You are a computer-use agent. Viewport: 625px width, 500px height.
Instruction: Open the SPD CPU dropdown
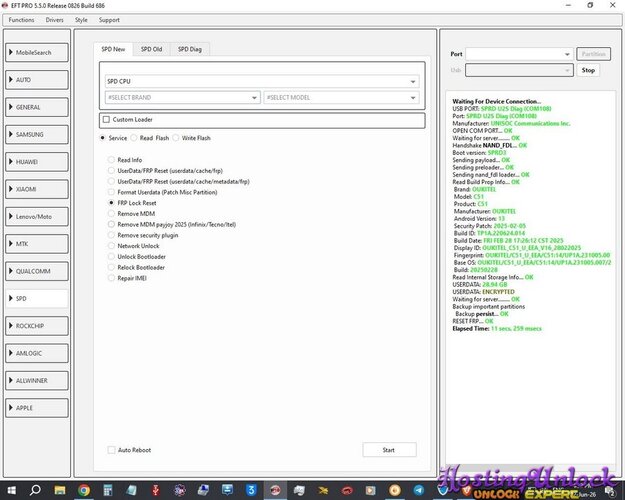(262, 81)
